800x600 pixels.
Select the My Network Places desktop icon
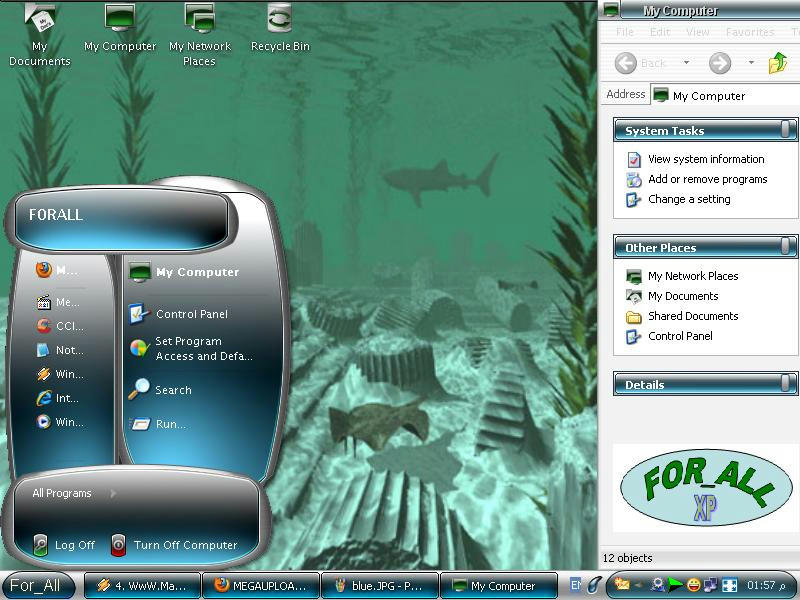(199, 35)
